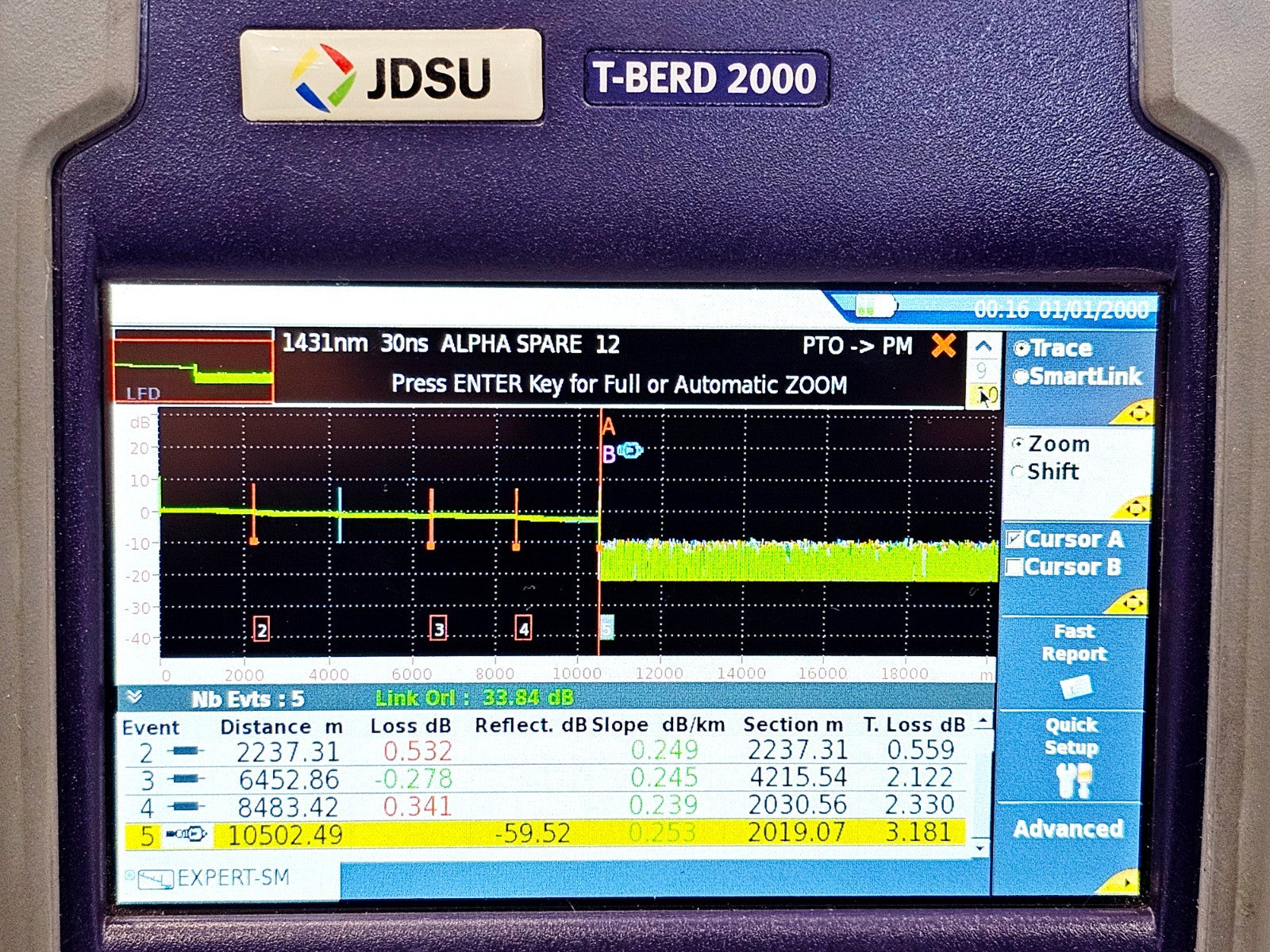The height and width of the screenshot is (952, 1270).
Task: Click event table scrollbar down arrow
Action: [981, 848]
